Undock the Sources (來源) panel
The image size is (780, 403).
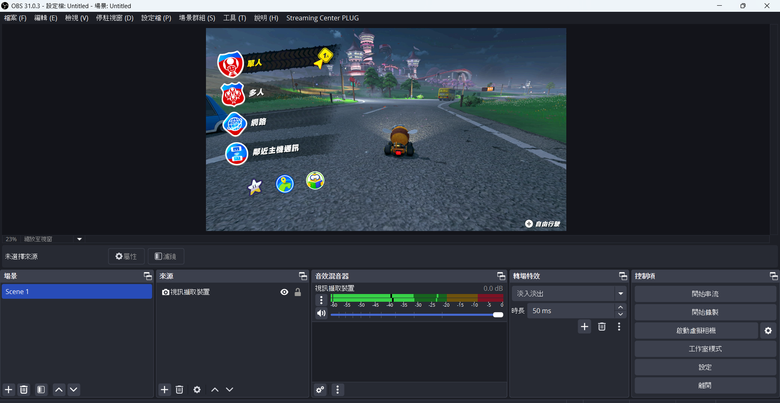303,276
